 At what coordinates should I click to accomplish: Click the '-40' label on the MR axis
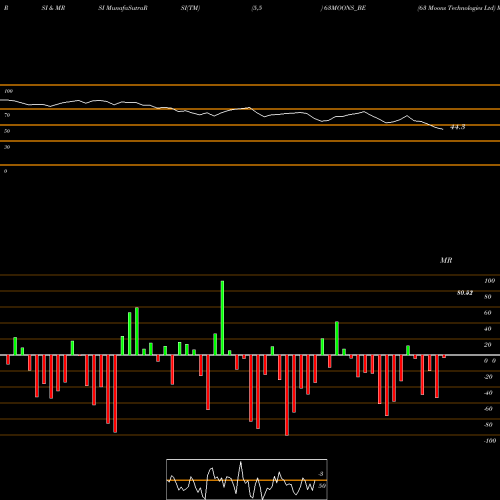[x=488, y=393]
